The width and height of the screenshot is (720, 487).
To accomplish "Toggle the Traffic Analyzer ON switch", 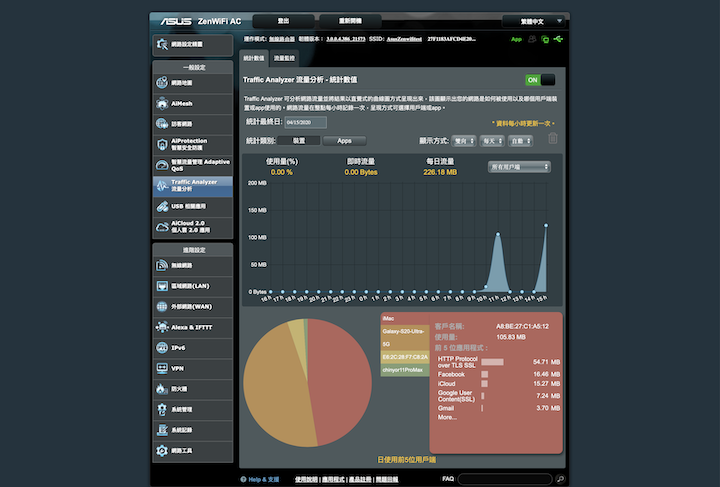I will pos(540,80).
